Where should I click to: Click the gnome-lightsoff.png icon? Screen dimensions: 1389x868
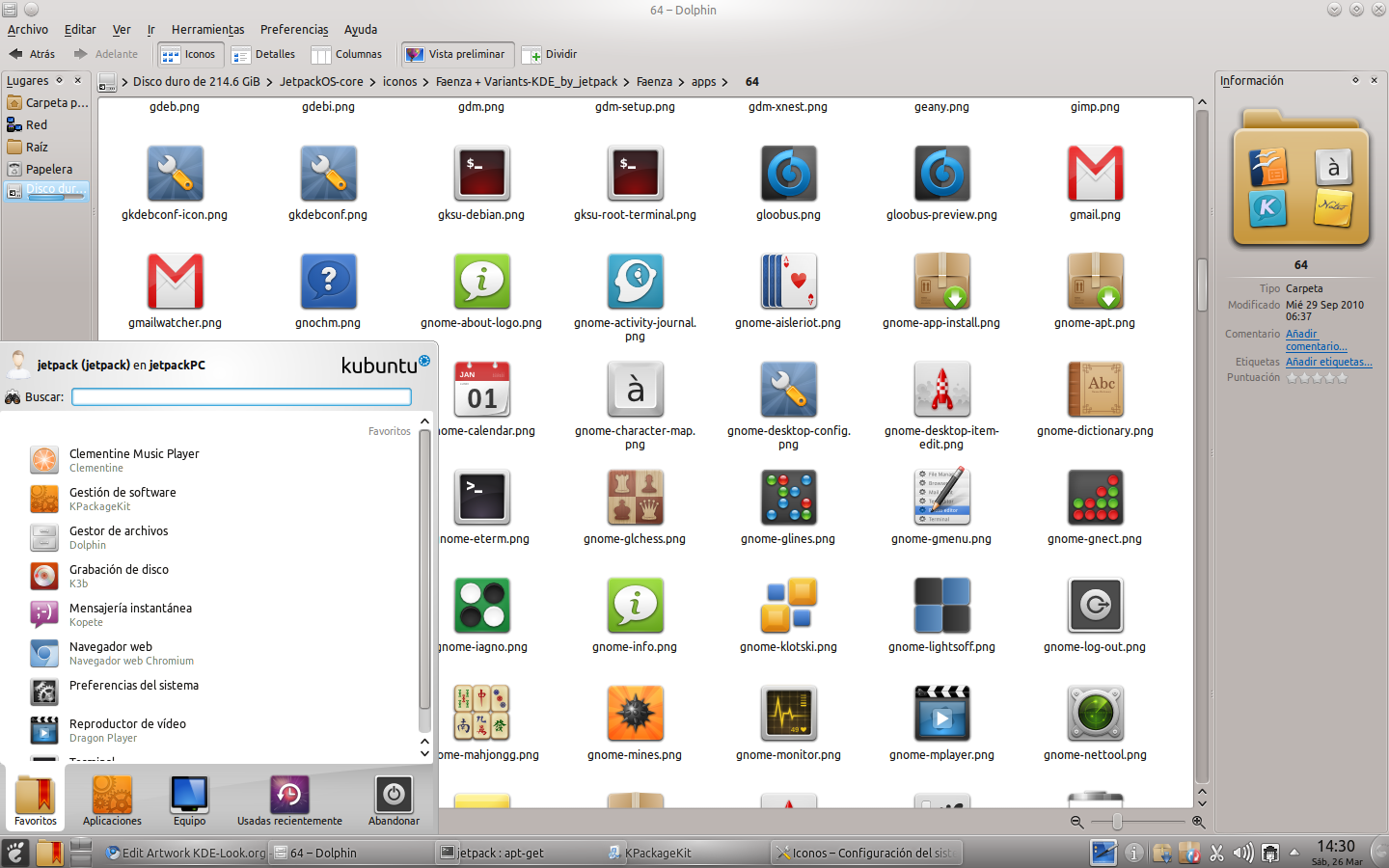[x=941, y=606]
